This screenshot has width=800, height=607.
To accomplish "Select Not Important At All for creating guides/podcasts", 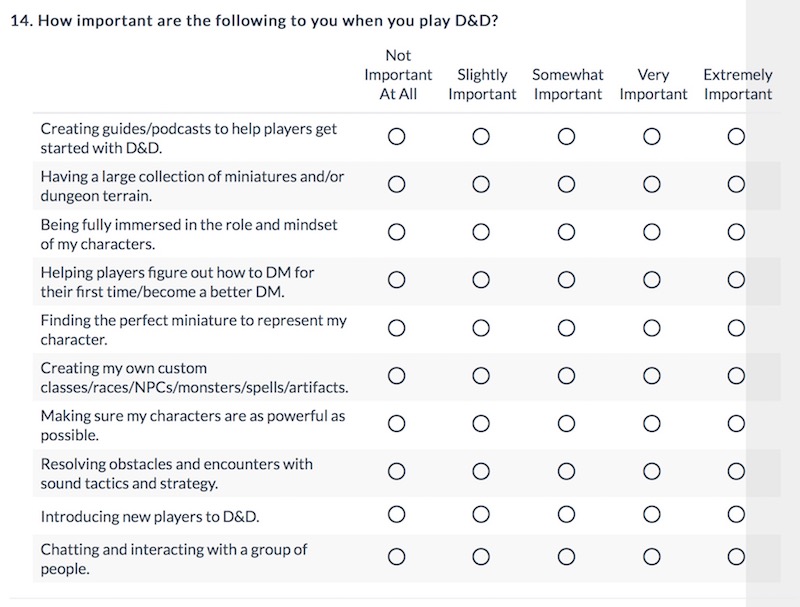I will tap(396, 137).
